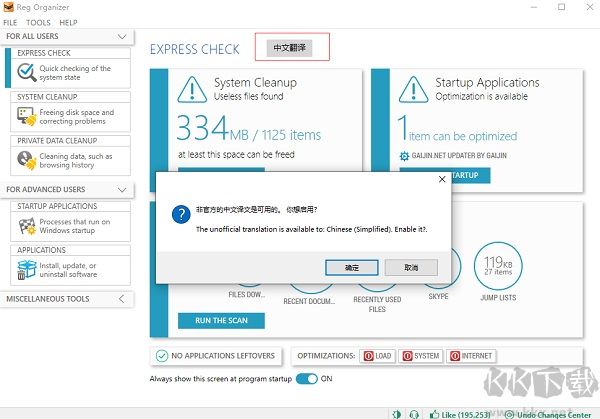Open the FILE menu
600x419 pixels.
point(10,23)
